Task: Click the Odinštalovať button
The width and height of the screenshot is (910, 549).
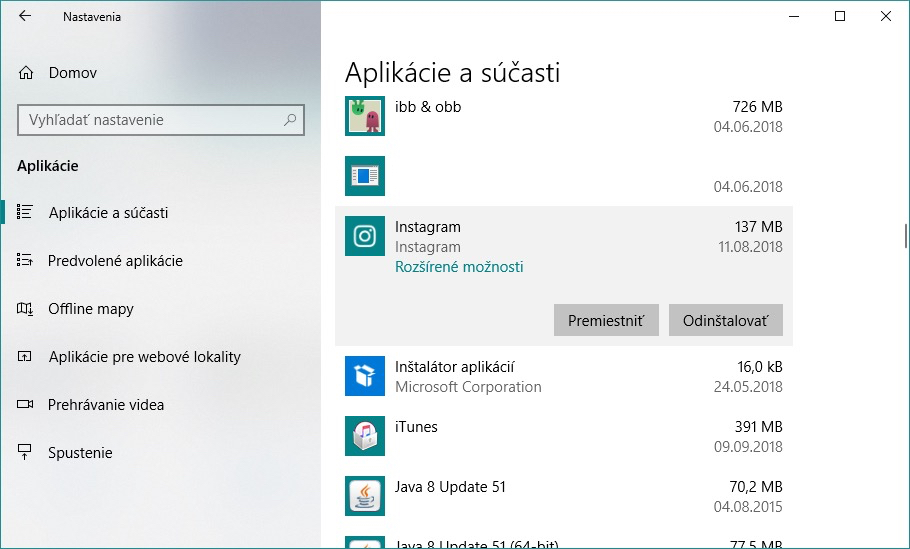Action: [725, 320]
